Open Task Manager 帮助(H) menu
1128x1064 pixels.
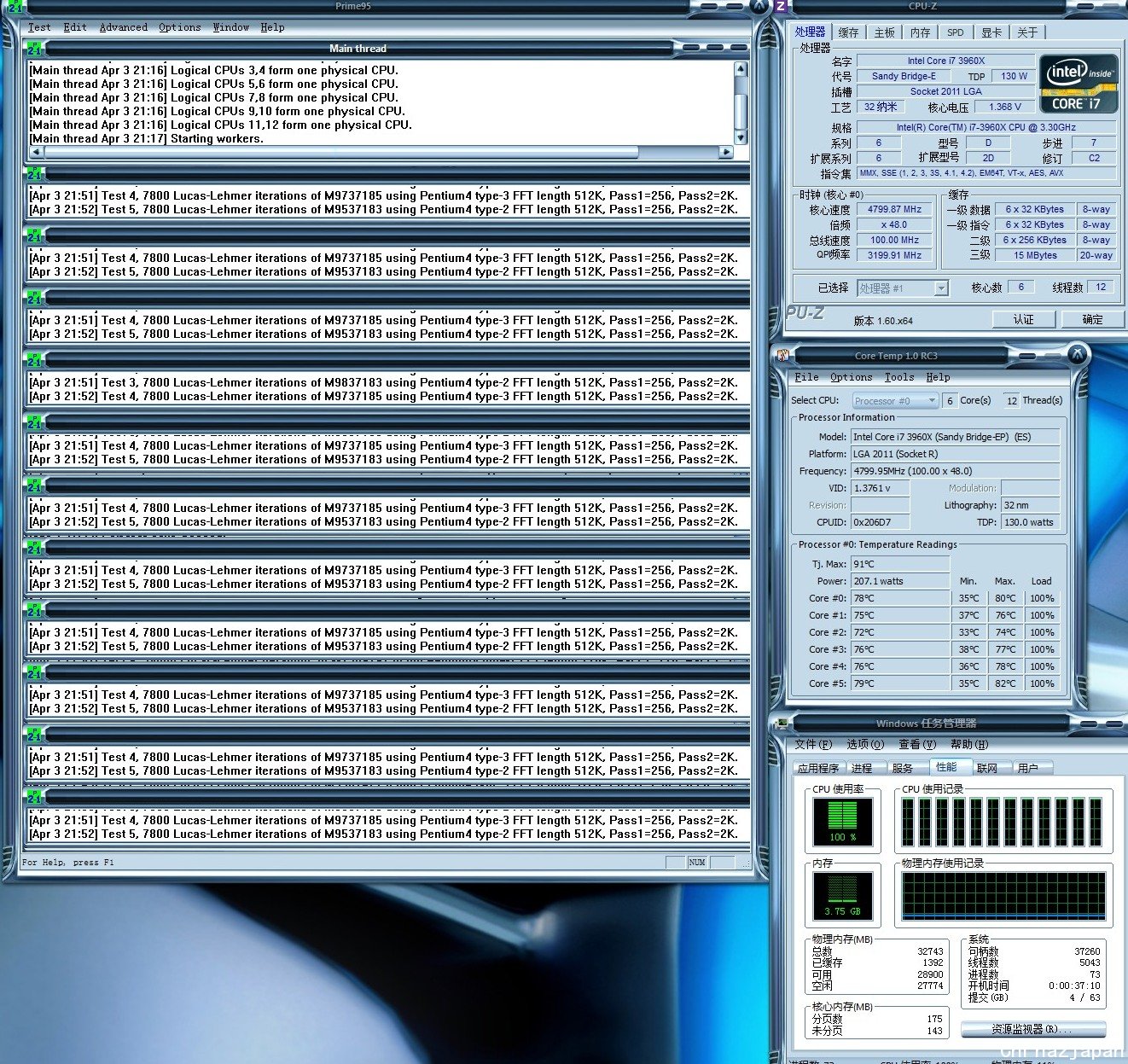click(969, 744)
